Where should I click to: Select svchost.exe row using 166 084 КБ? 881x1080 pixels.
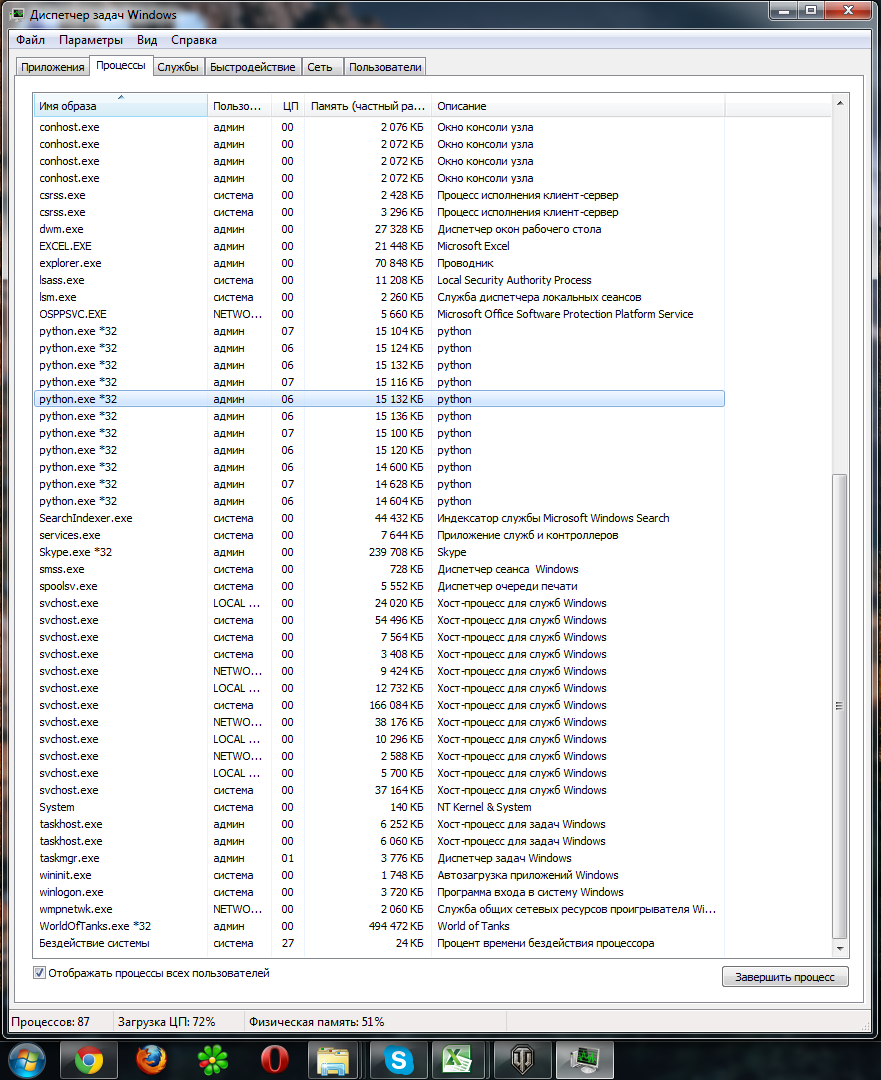379,705
